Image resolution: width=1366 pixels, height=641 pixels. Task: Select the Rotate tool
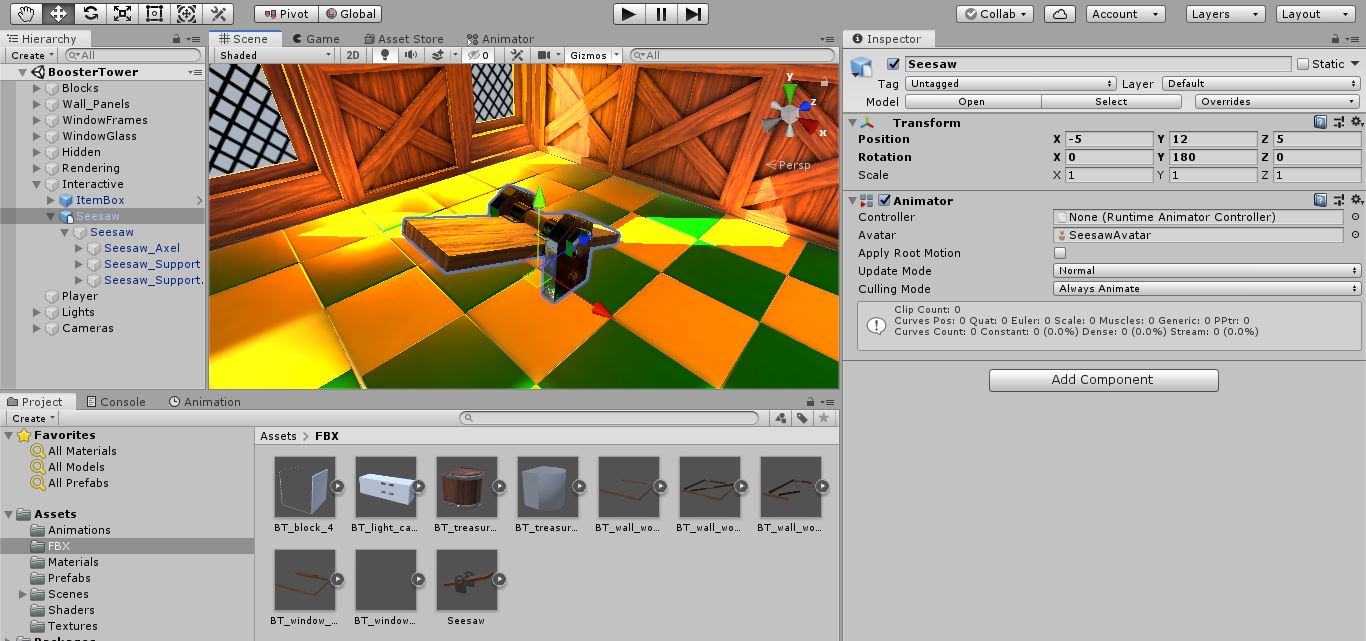click(x=92, y=13)
